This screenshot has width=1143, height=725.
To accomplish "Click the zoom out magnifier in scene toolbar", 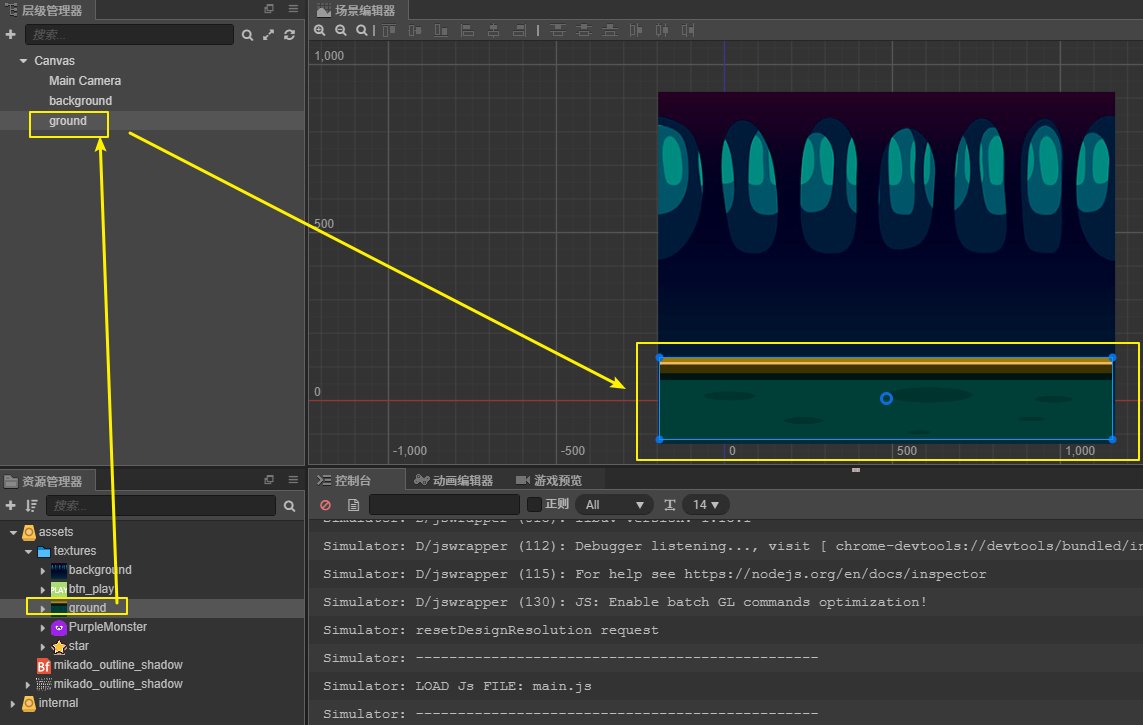I will pyautogui.click(x=340, y=30).
